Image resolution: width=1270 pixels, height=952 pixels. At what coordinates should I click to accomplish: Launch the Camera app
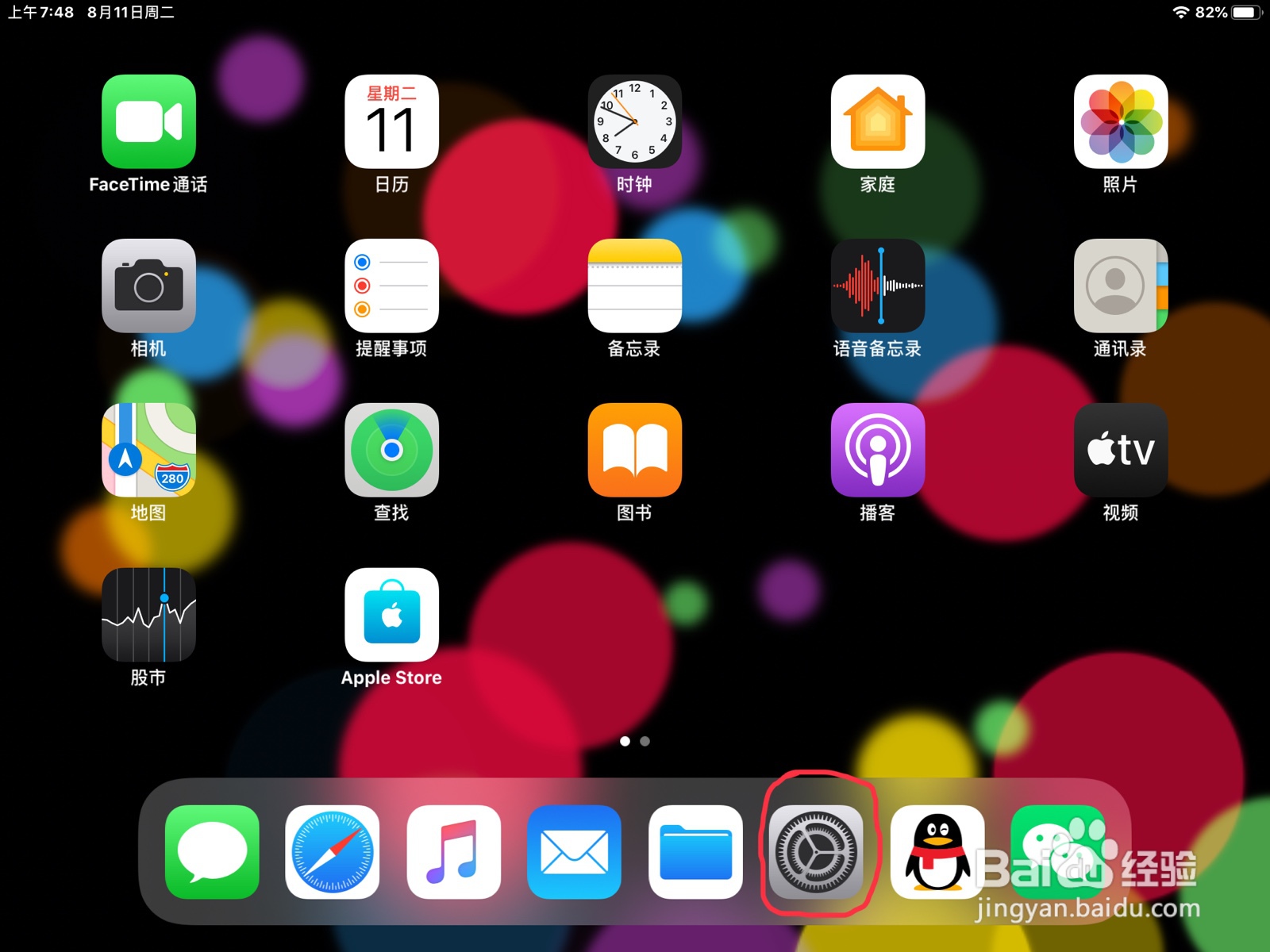tap(148, 286)
